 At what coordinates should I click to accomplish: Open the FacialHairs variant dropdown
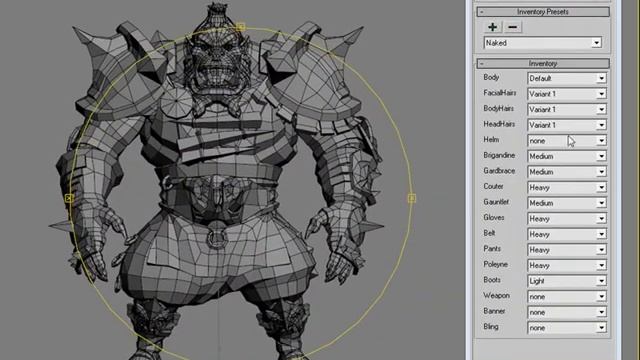(567, 94)
